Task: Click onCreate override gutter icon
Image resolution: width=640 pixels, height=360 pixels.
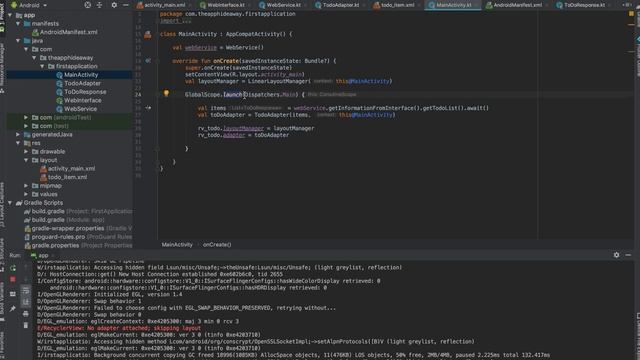Action: (148, 61)
